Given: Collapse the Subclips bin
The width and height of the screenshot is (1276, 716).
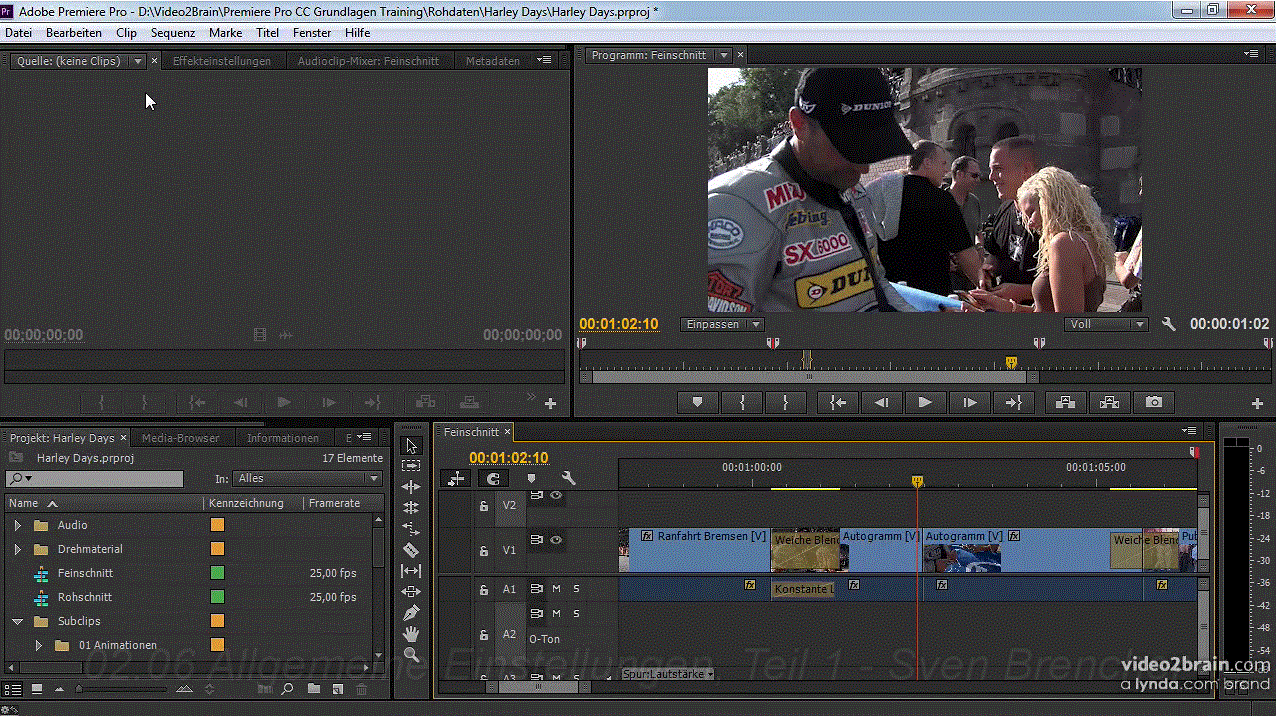Looking at the screenshot, I should (17, 621).
